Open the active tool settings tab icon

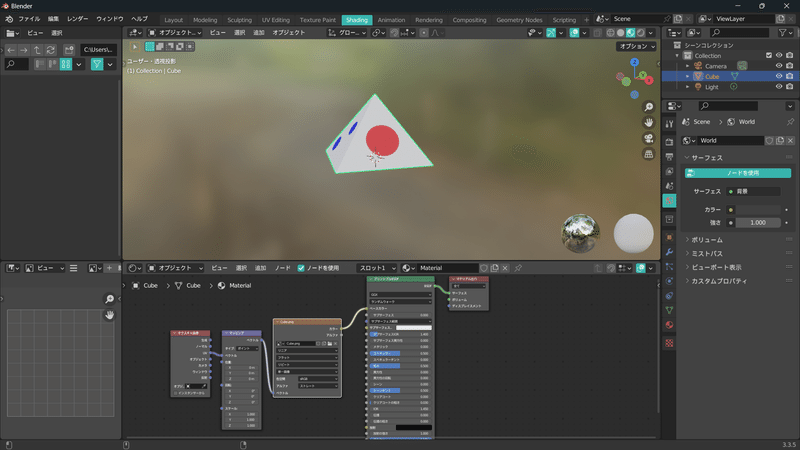click(x=669, y=124)
